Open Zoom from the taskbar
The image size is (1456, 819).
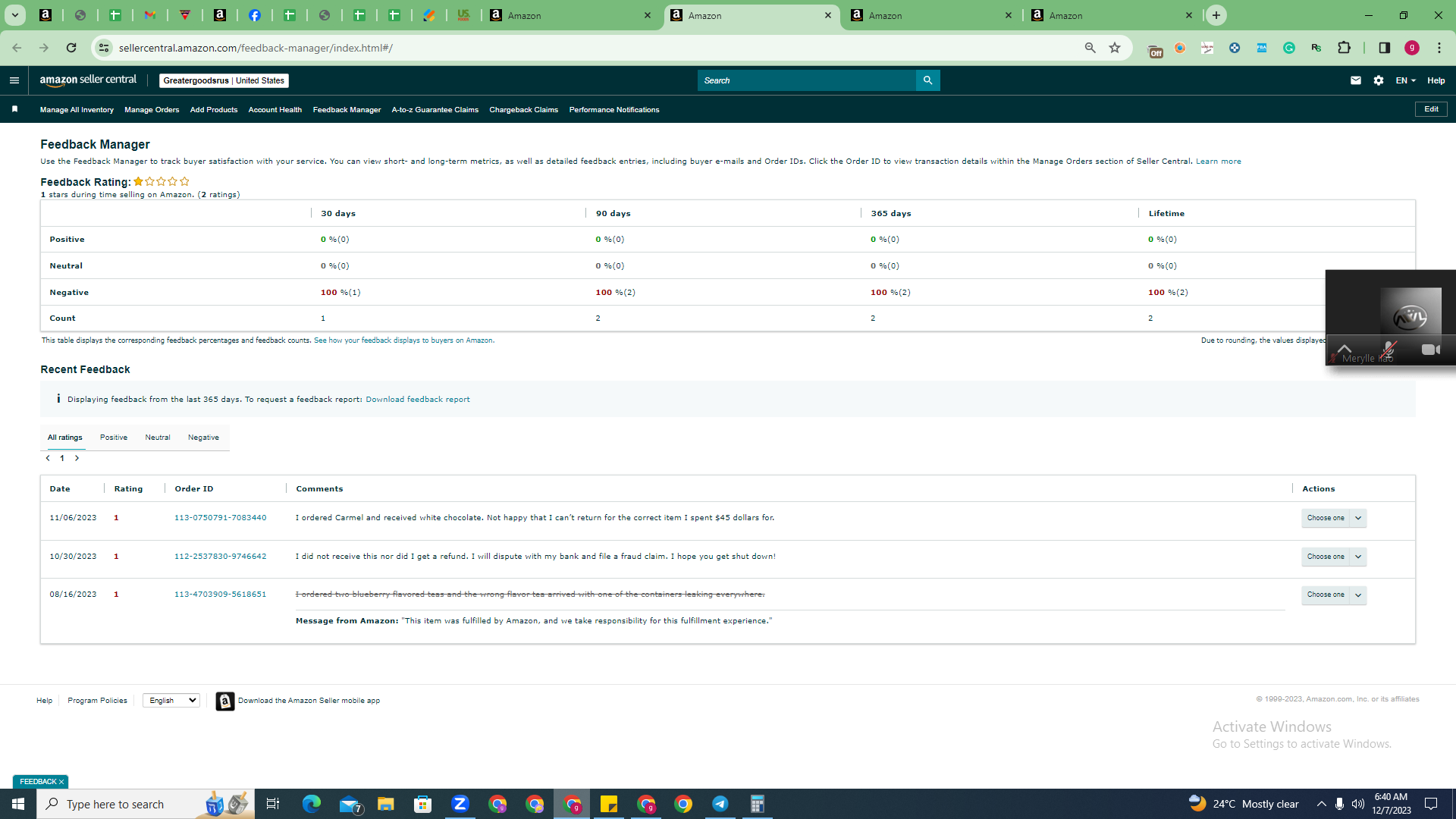pyautogui.click(x=460, y=804)
